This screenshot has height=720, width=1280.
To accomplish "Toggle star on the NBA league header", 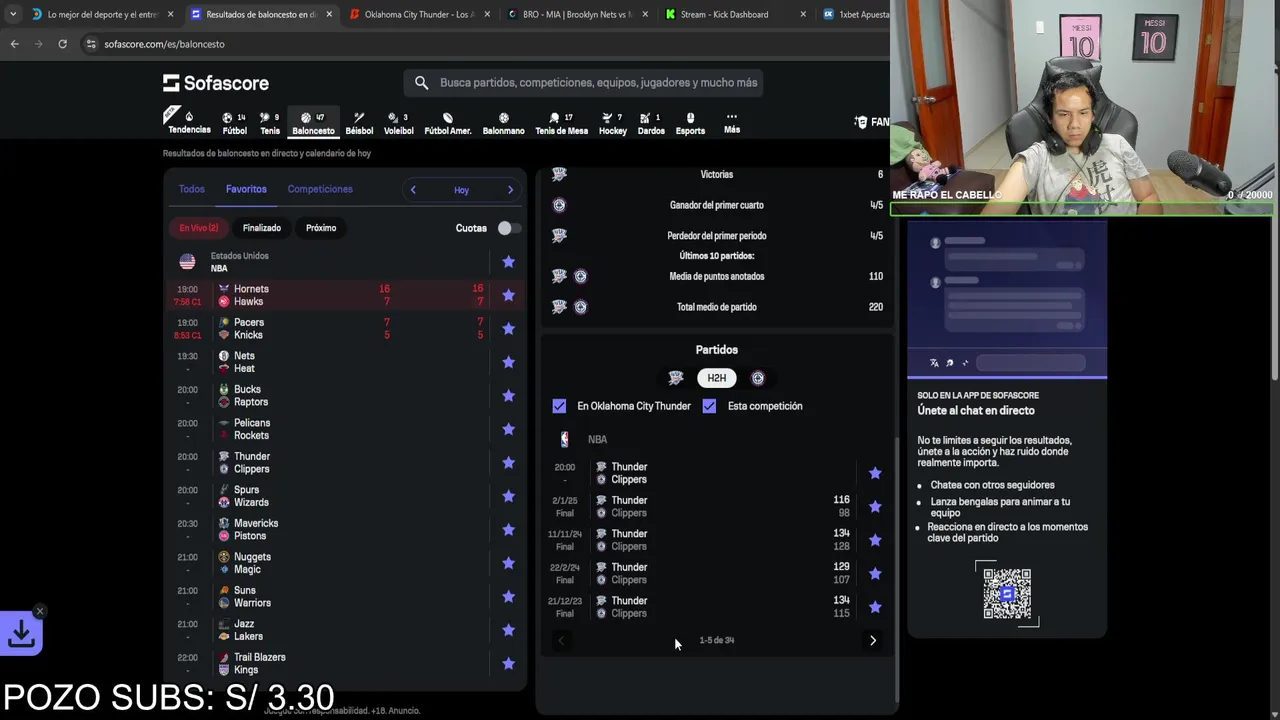I will (x=508, y=262).
